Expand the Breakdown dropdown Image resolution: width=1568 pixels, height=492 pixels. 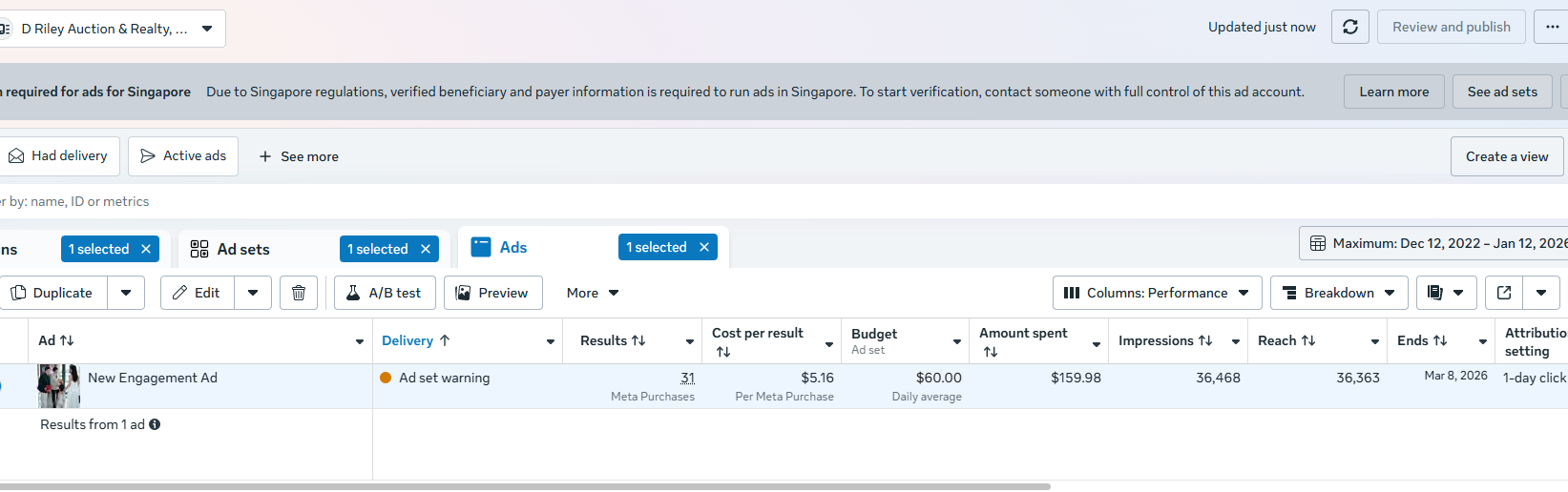click(x=1339, y=293)
